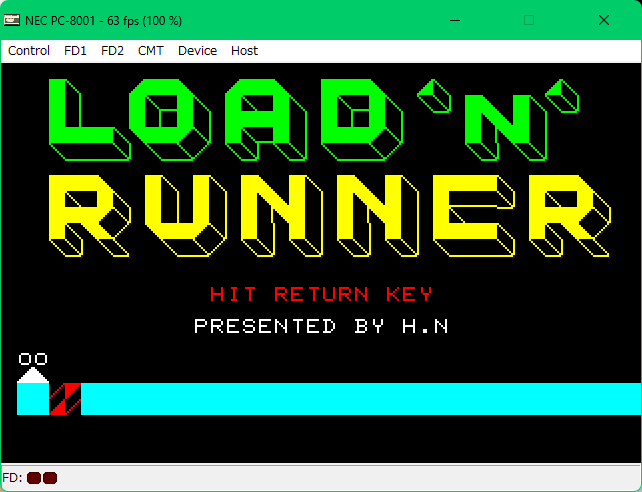Open the FD2 floppy drive menu

click(x=112, y=51)
